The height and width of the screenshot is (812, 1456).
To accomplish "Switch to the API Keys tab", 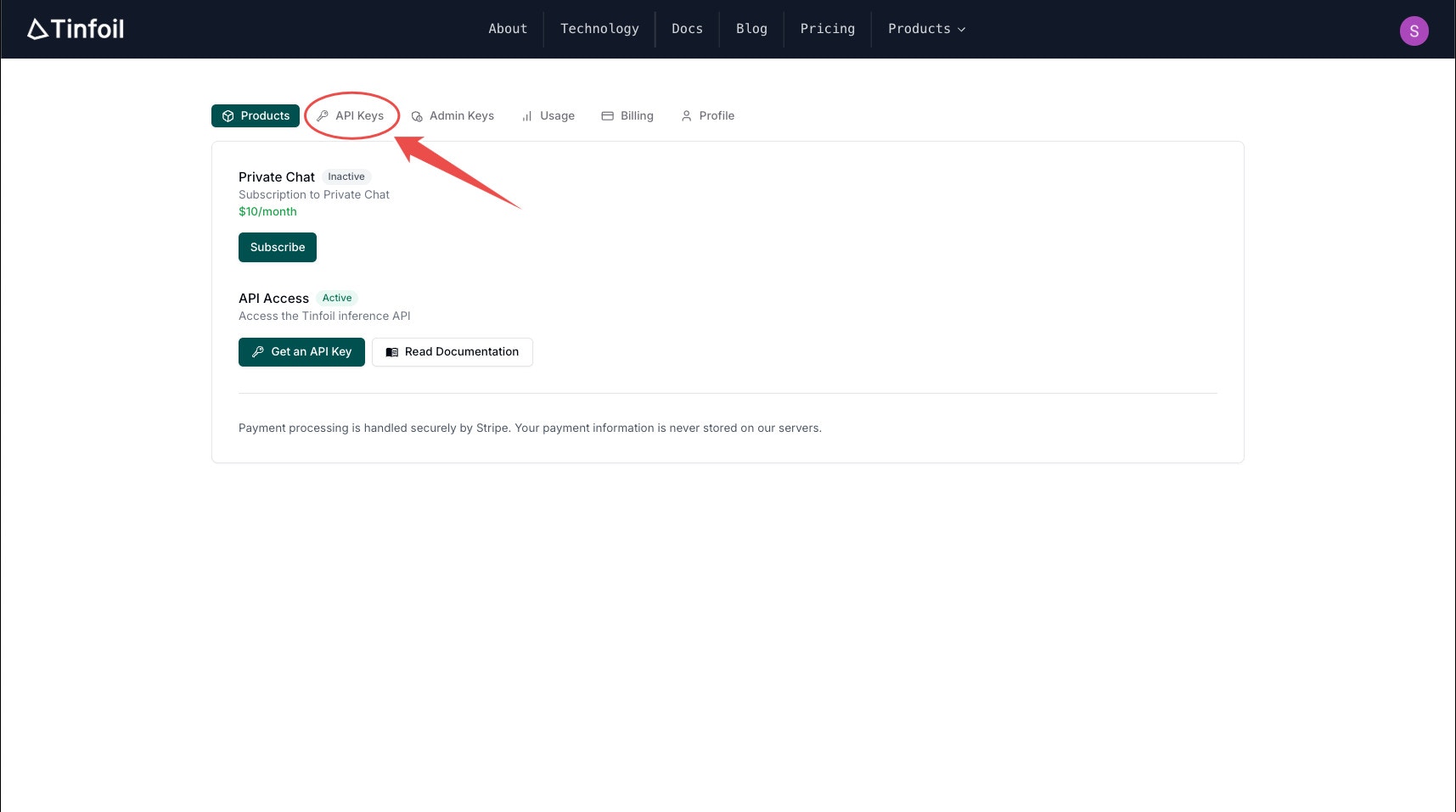I will [351, 115].
